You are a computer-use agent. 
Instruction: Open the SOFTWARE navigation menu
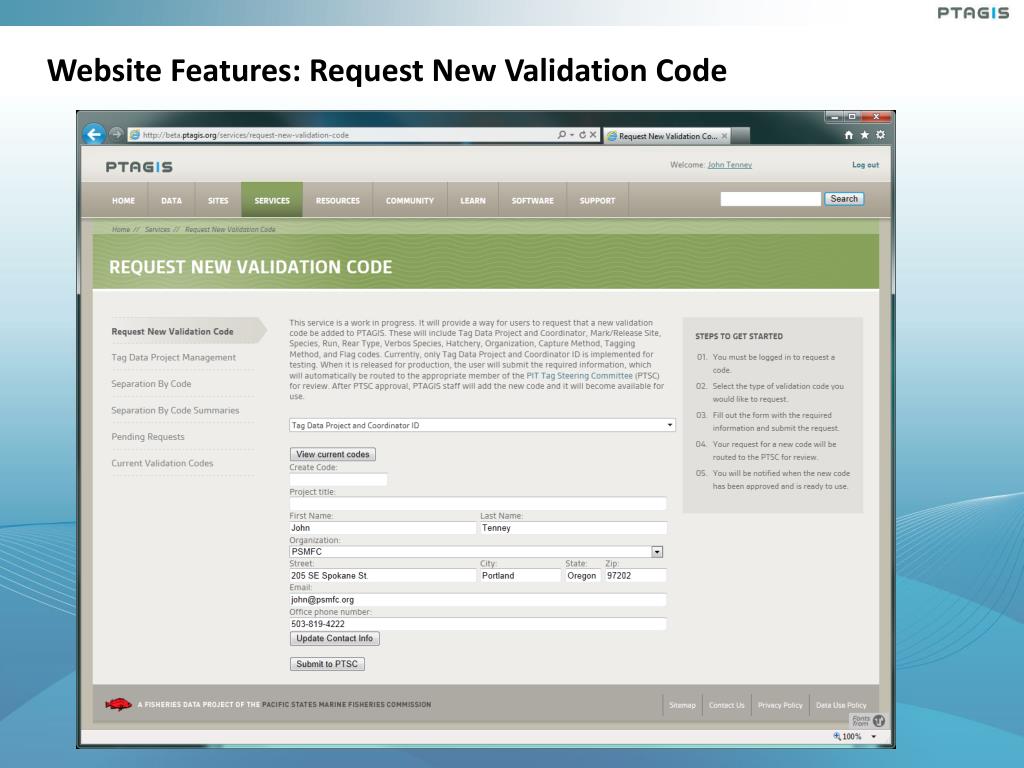[x=532, y=200]
